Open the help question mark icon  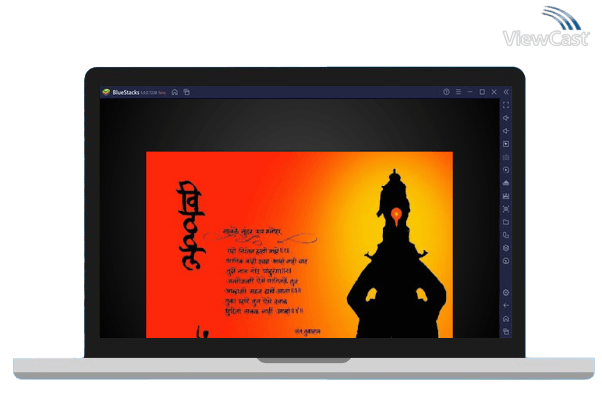click(446, 92)
